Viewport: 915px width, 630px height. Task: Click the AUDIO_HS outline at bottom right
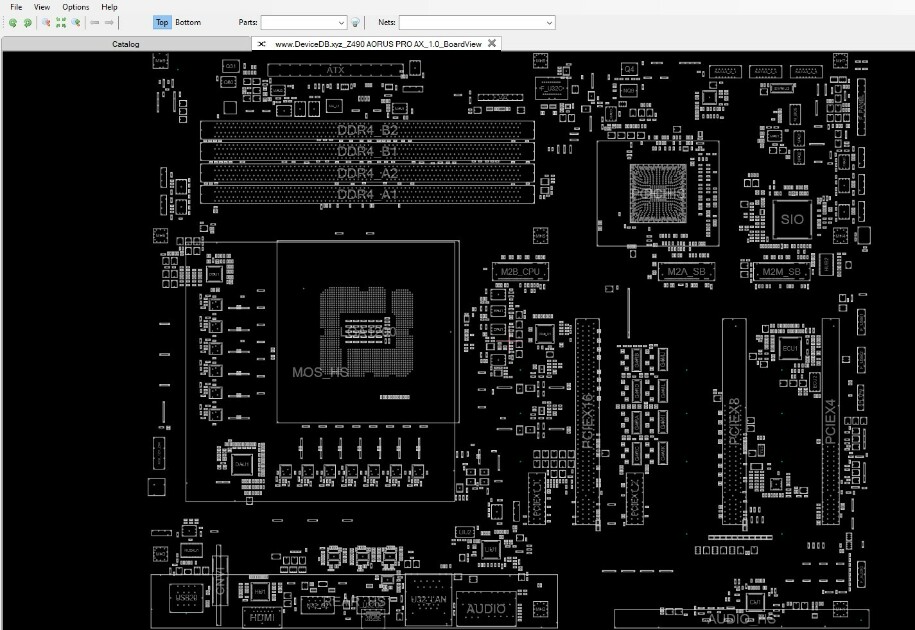(x=742, y=618)
